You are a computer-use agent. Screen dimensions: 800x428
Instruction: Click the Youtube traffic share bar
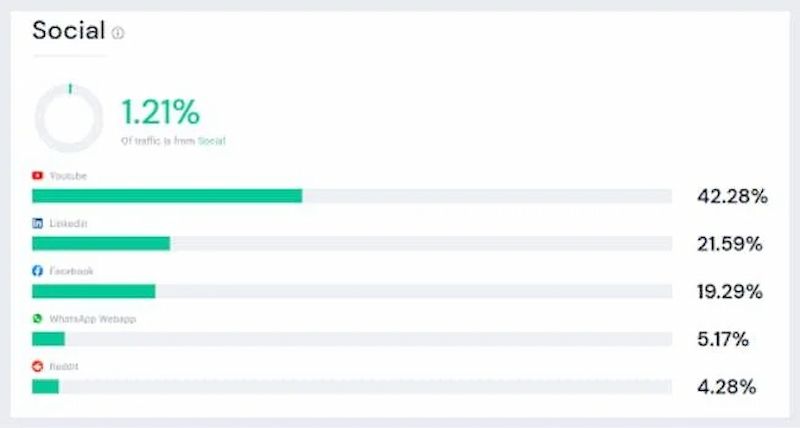pyautogui.click(x=352, y=196)
